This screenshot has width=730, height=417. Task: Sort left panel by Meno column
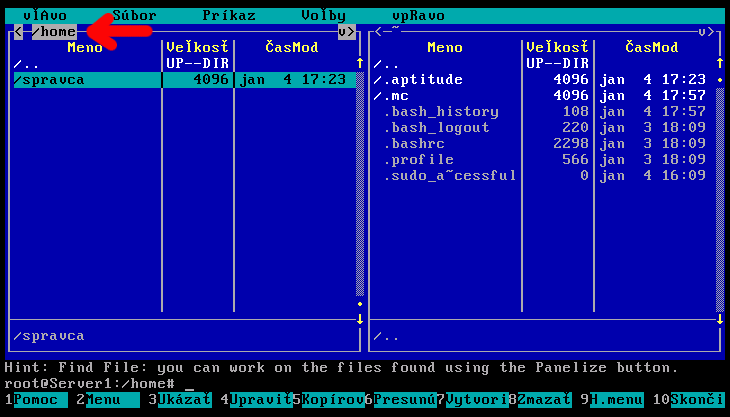point(85,47)
